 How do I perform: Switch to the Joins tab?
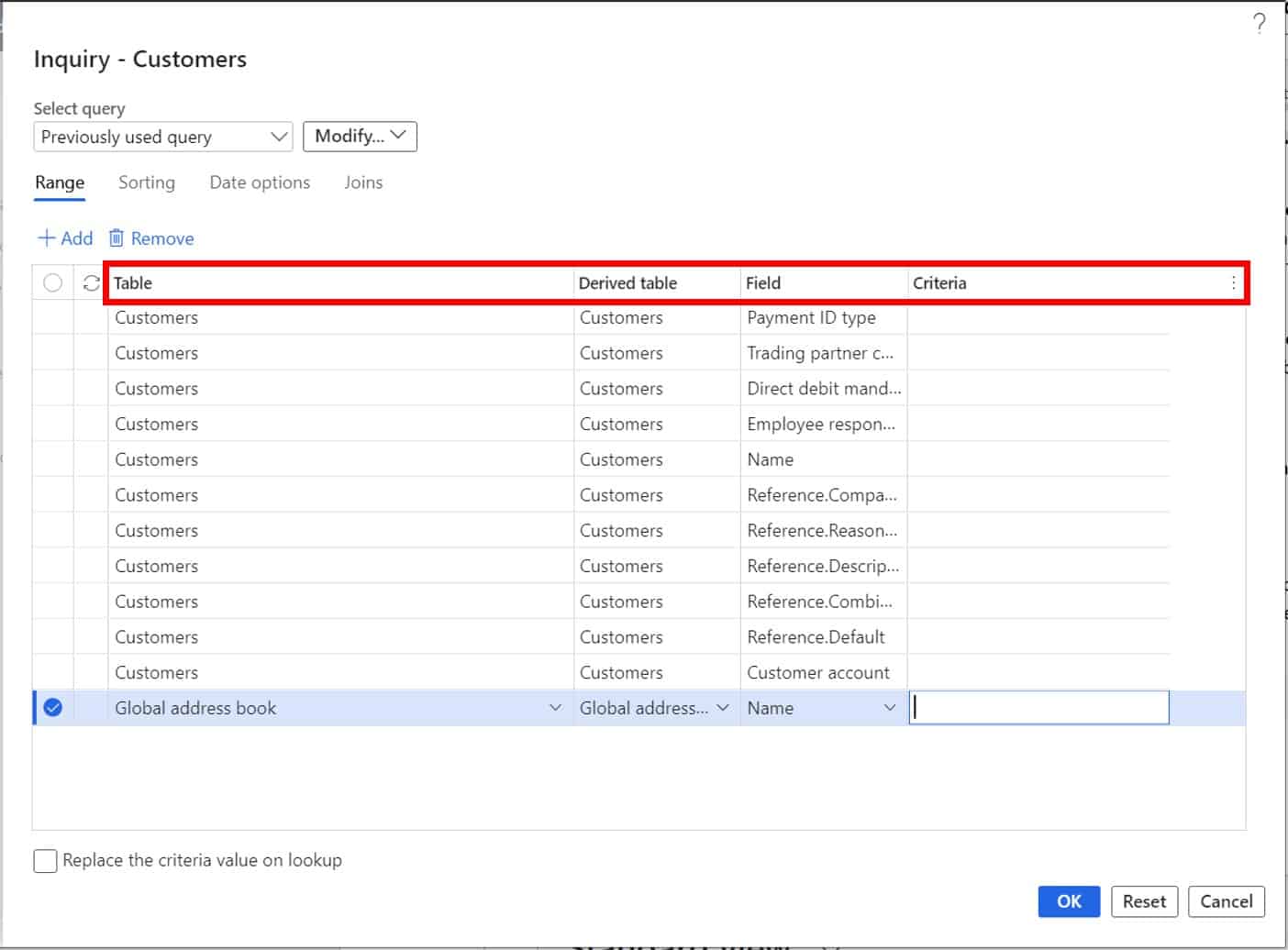pyautogui.click(x=362, y=182)
